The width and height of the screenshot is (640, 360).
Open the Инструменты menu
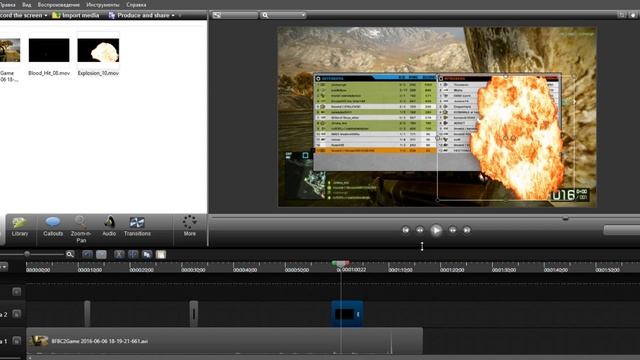[103, 5]
